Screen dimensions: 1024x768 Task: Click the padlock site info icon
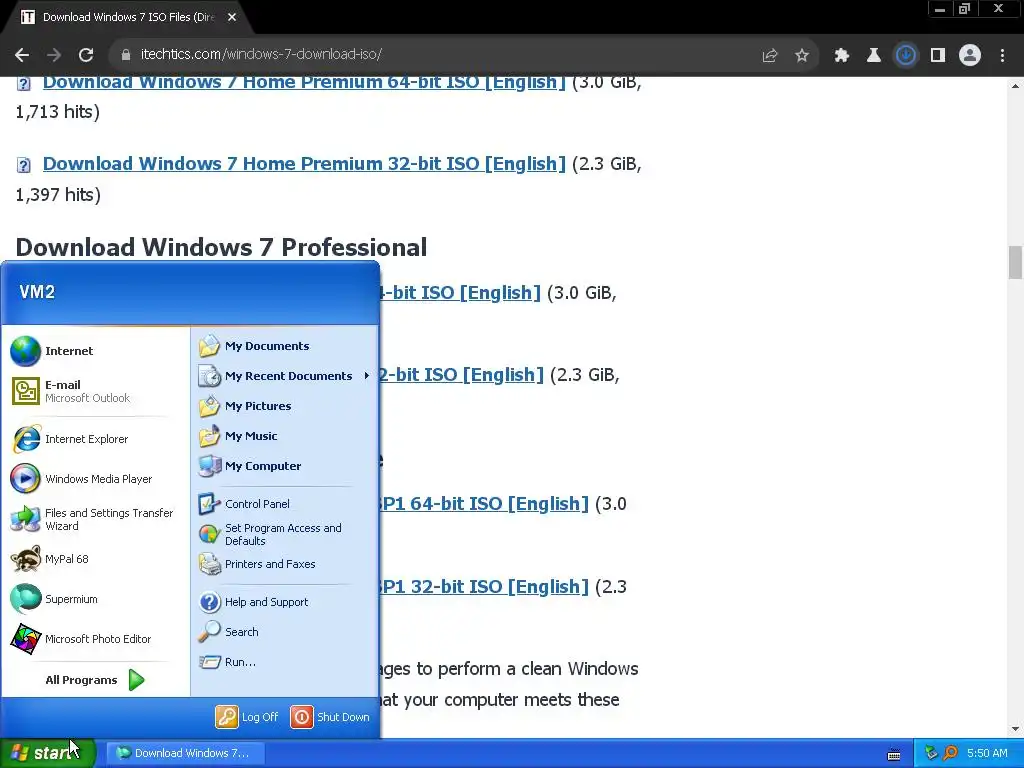tap(126, 55)
